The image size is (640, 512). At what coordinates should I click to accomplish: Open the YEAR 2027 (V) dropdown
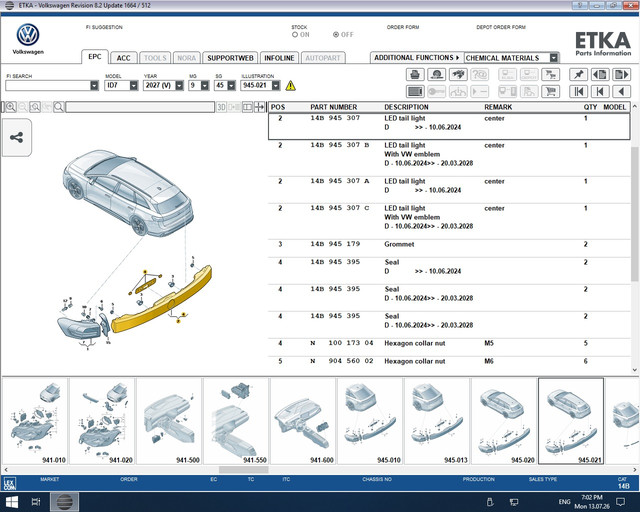[179, 85]
